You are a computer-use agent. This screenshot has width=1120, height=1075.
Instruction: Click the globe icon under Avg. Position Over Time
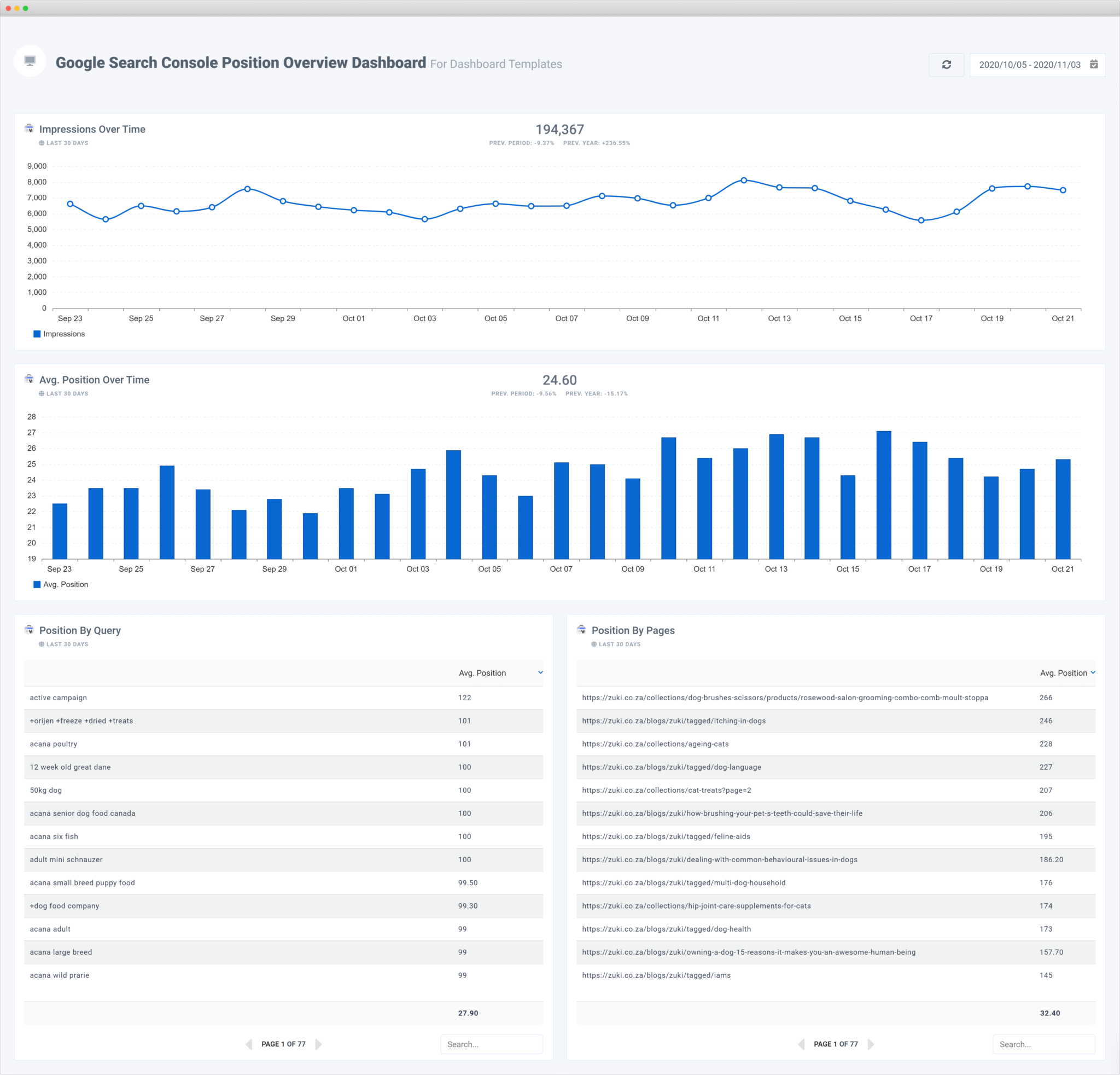42,394
